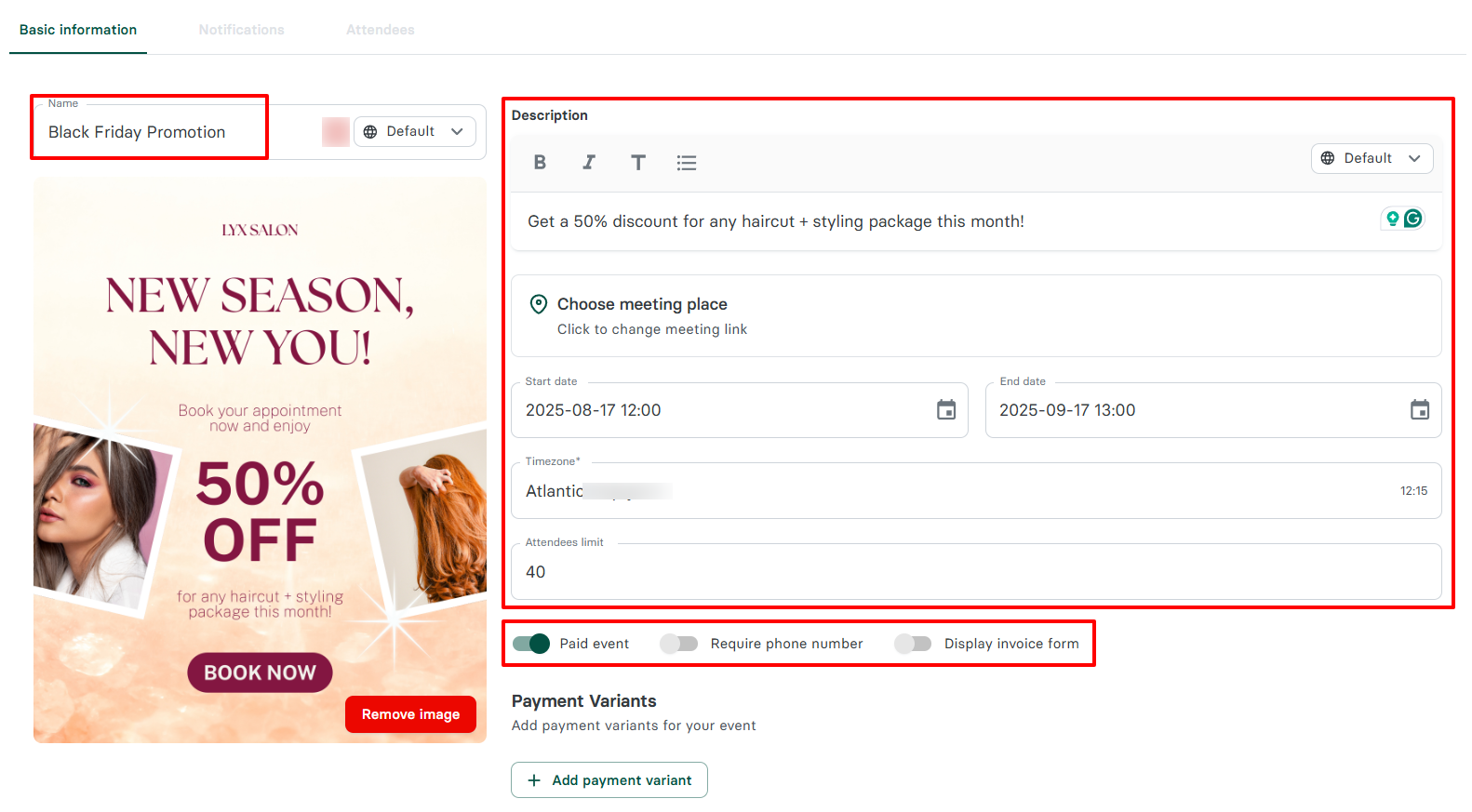Click the Grammarly icon in description
This screenshot has height=812, width=1472.
(1413, 219)
